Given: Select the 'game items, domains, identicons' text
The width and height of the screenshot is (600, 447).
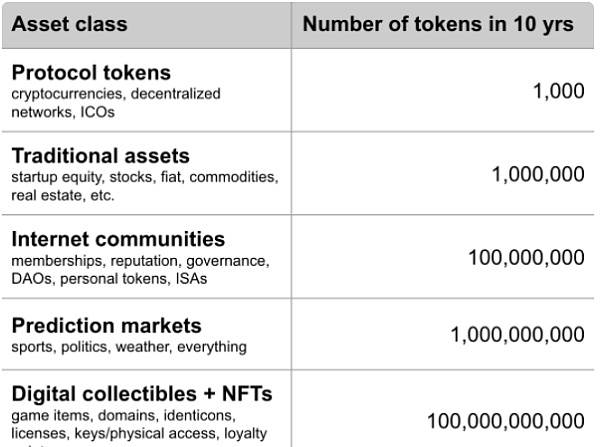Looking at the screenshot, I should [124, 416].
